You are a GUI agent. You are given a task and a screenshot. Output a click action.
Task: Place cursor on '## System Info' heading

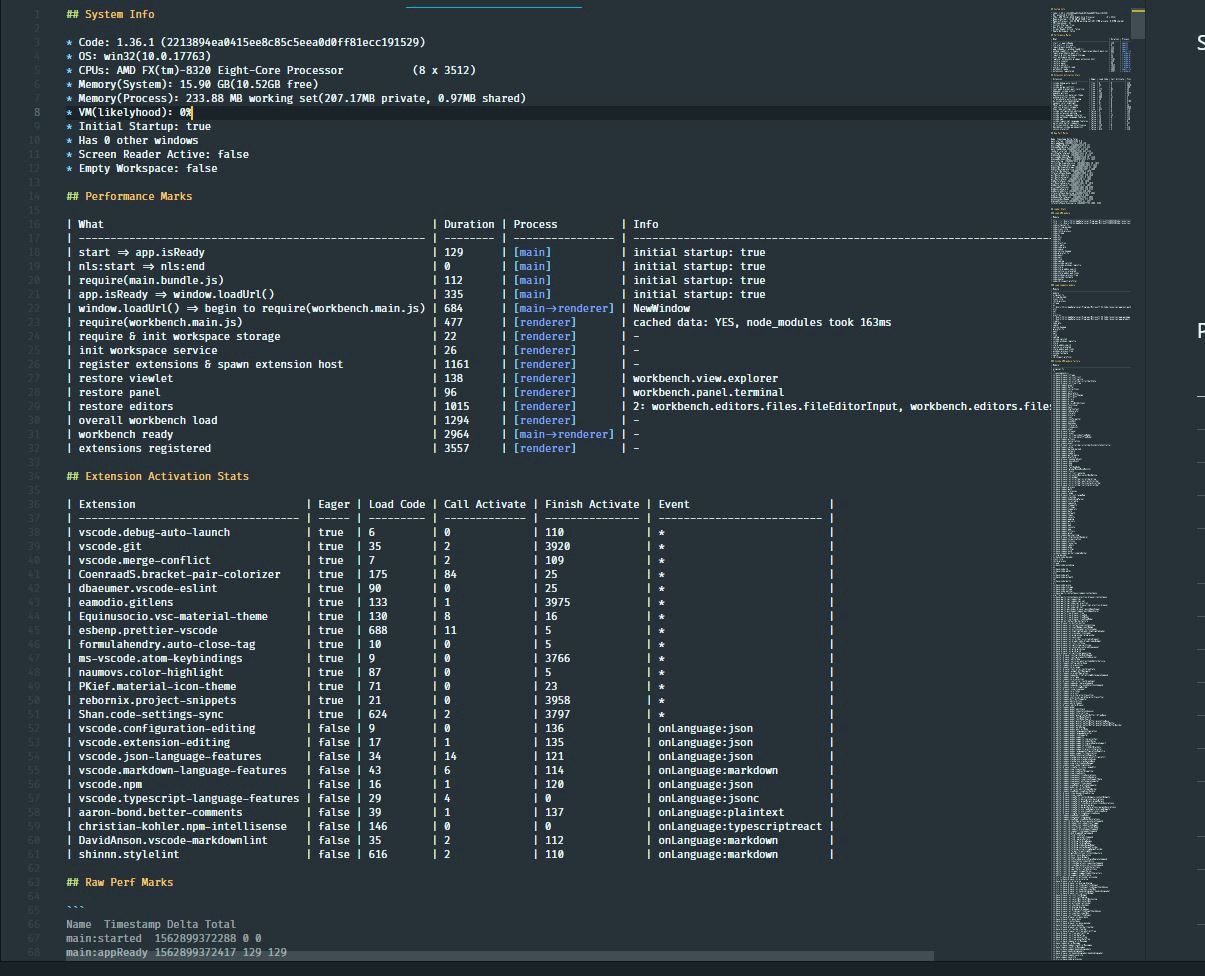(x=110, y=14)
